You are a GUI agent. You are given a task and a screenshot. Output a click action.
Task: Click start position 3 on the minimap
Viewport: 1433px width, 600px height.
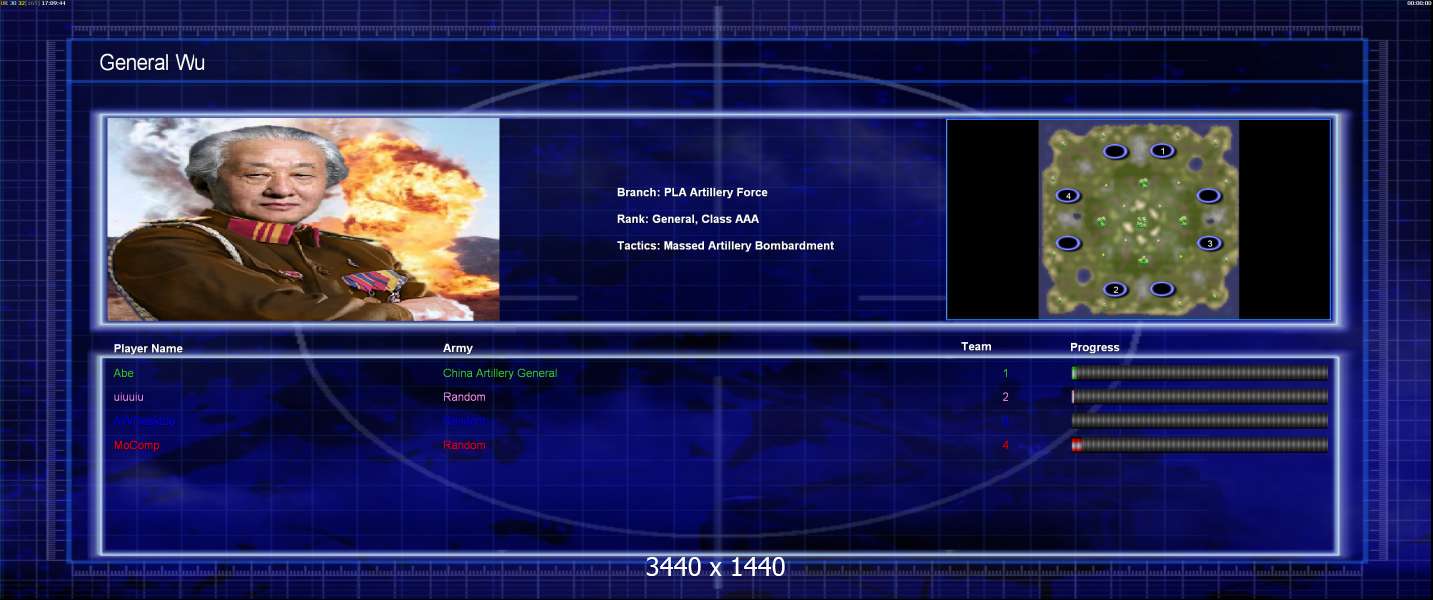click(x=1209, y=243)
